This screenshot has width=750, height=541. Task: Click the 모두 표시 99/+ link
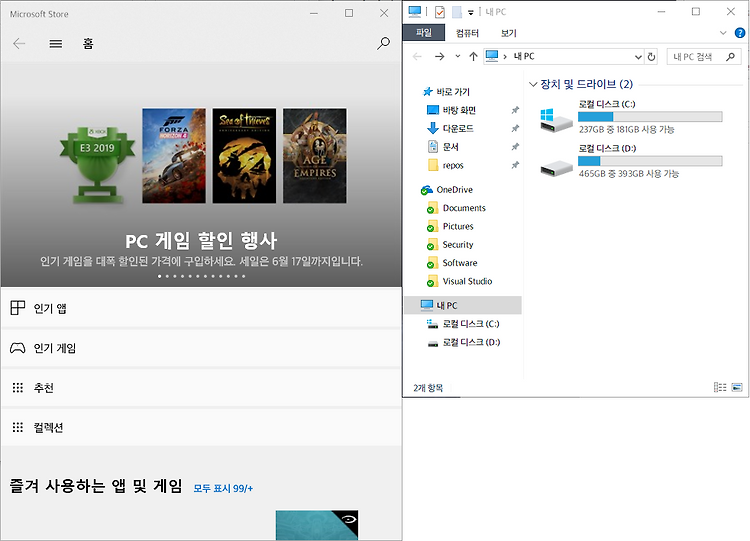click(223, 488)
